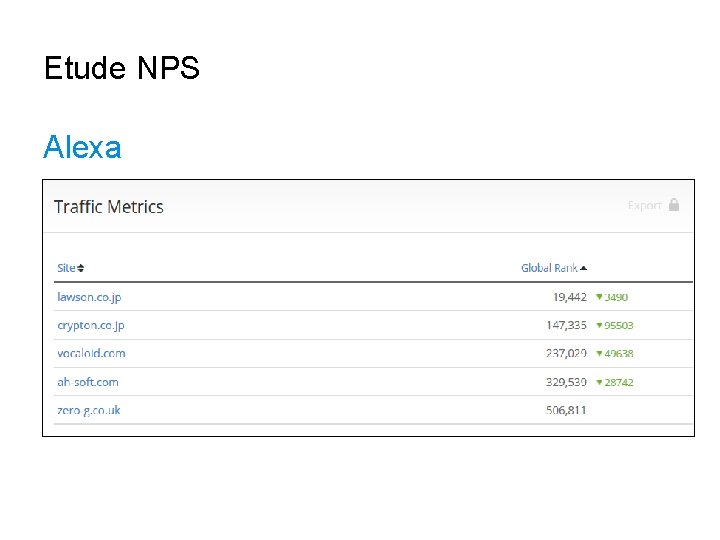
Task: Sort by Global Rank column
Action: pyautogui.click(x=549, y=268)
